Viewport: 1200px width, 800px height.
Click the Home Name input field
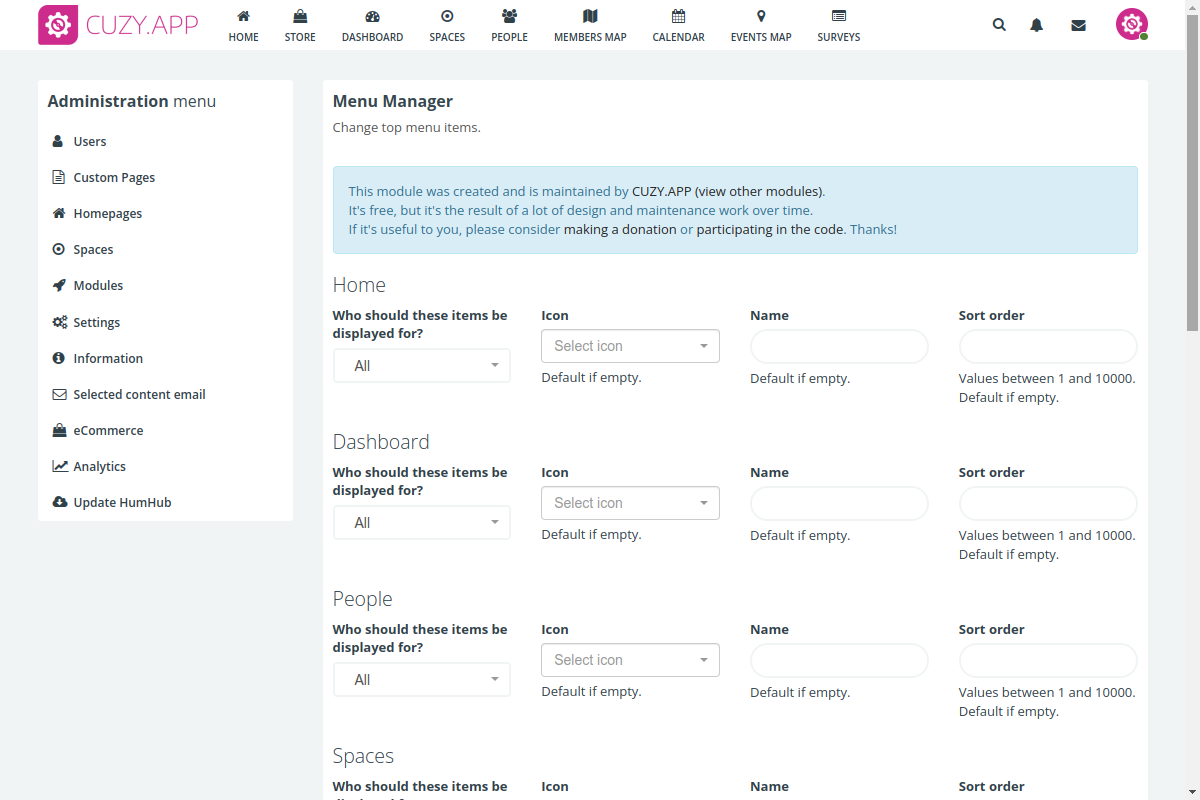(839, 346)
